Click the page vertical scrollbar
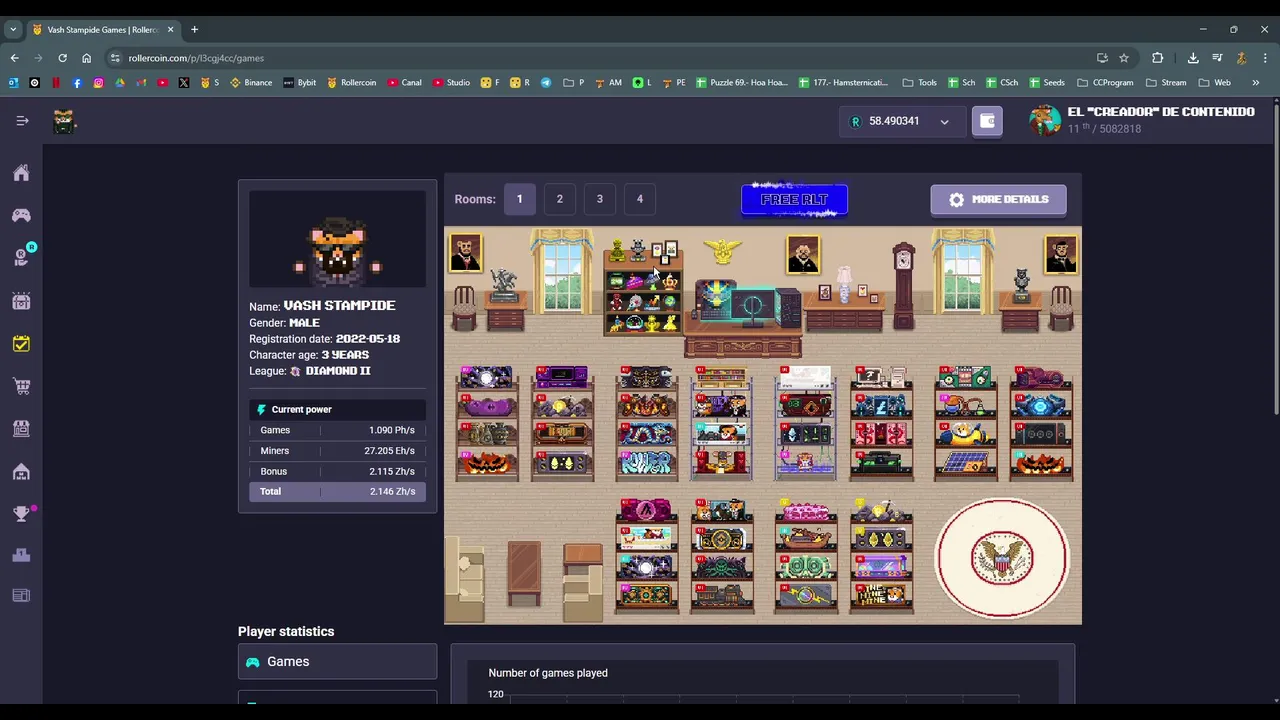1280x720 pixels. 1276,258
